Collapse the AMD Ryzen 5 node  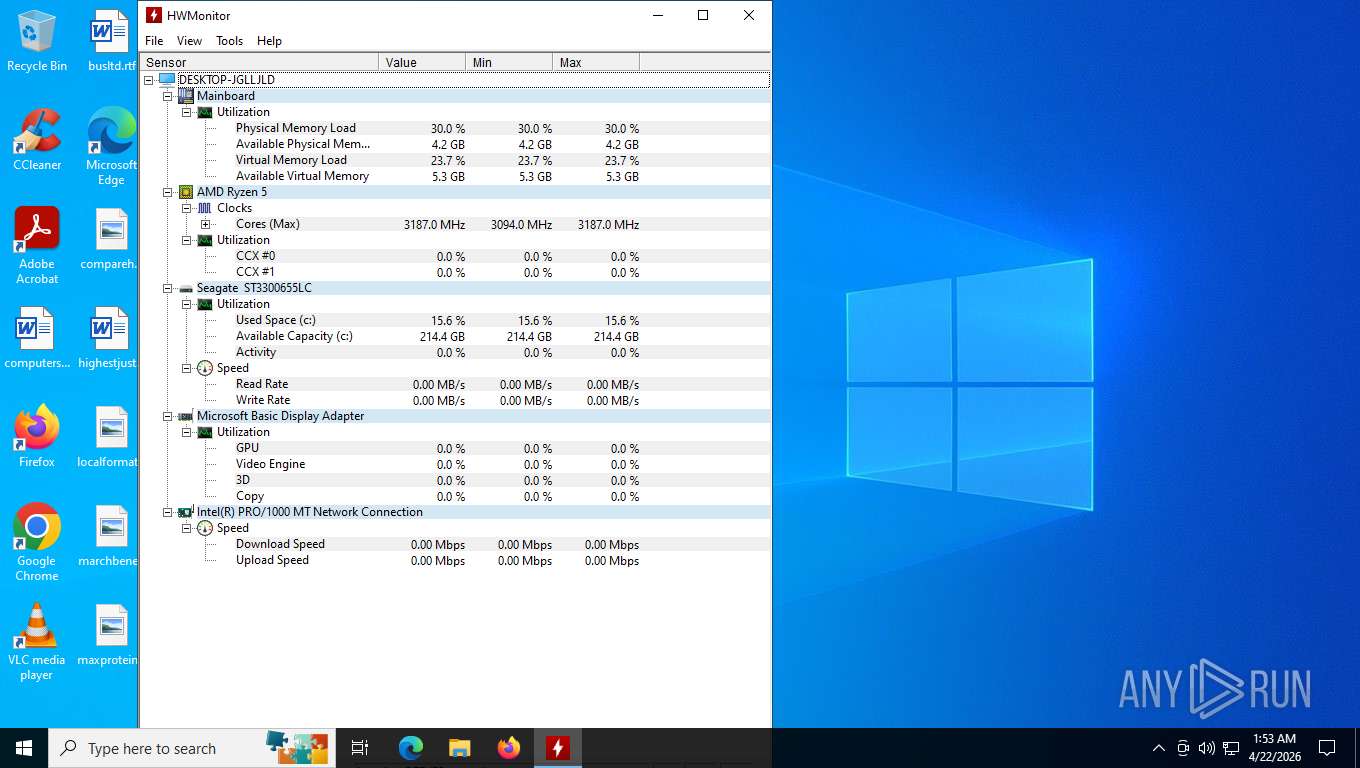tap(168, 192)
